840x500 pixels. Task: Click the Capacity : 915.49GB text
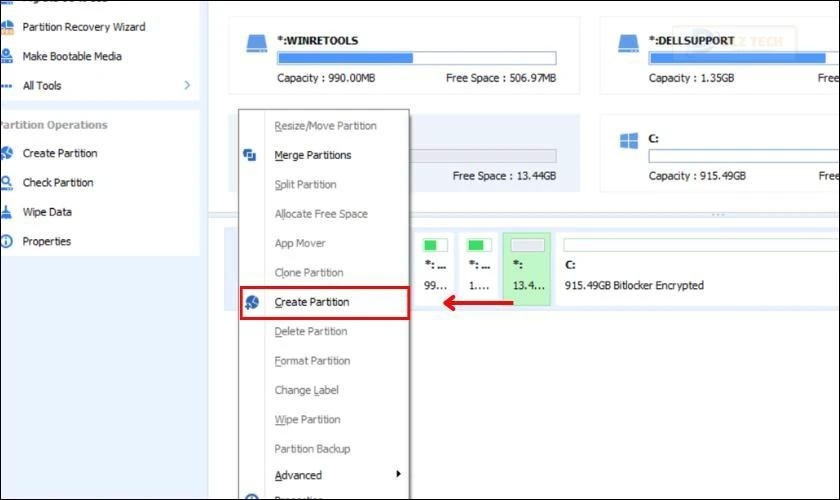[x=697, y=176]
